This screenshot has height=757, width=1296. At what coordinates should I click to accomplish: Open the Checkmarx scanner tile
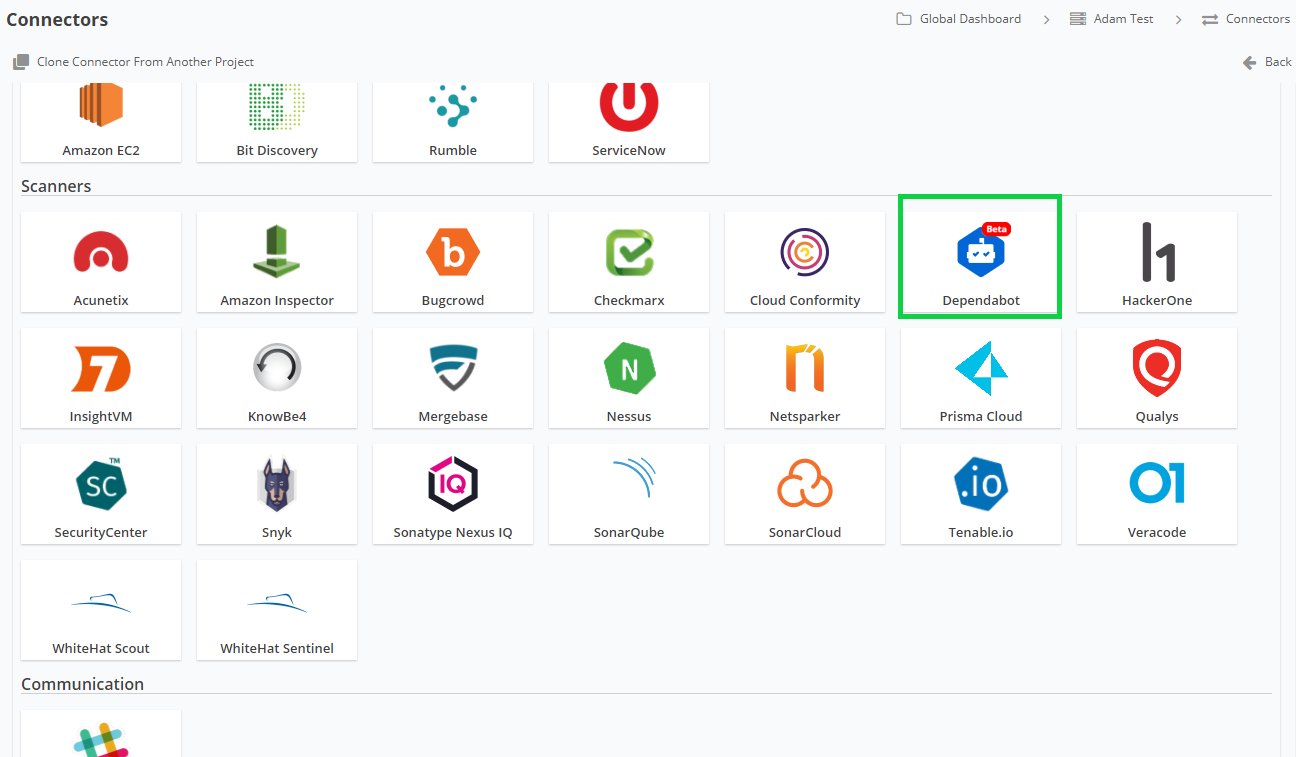pos(629,262)
